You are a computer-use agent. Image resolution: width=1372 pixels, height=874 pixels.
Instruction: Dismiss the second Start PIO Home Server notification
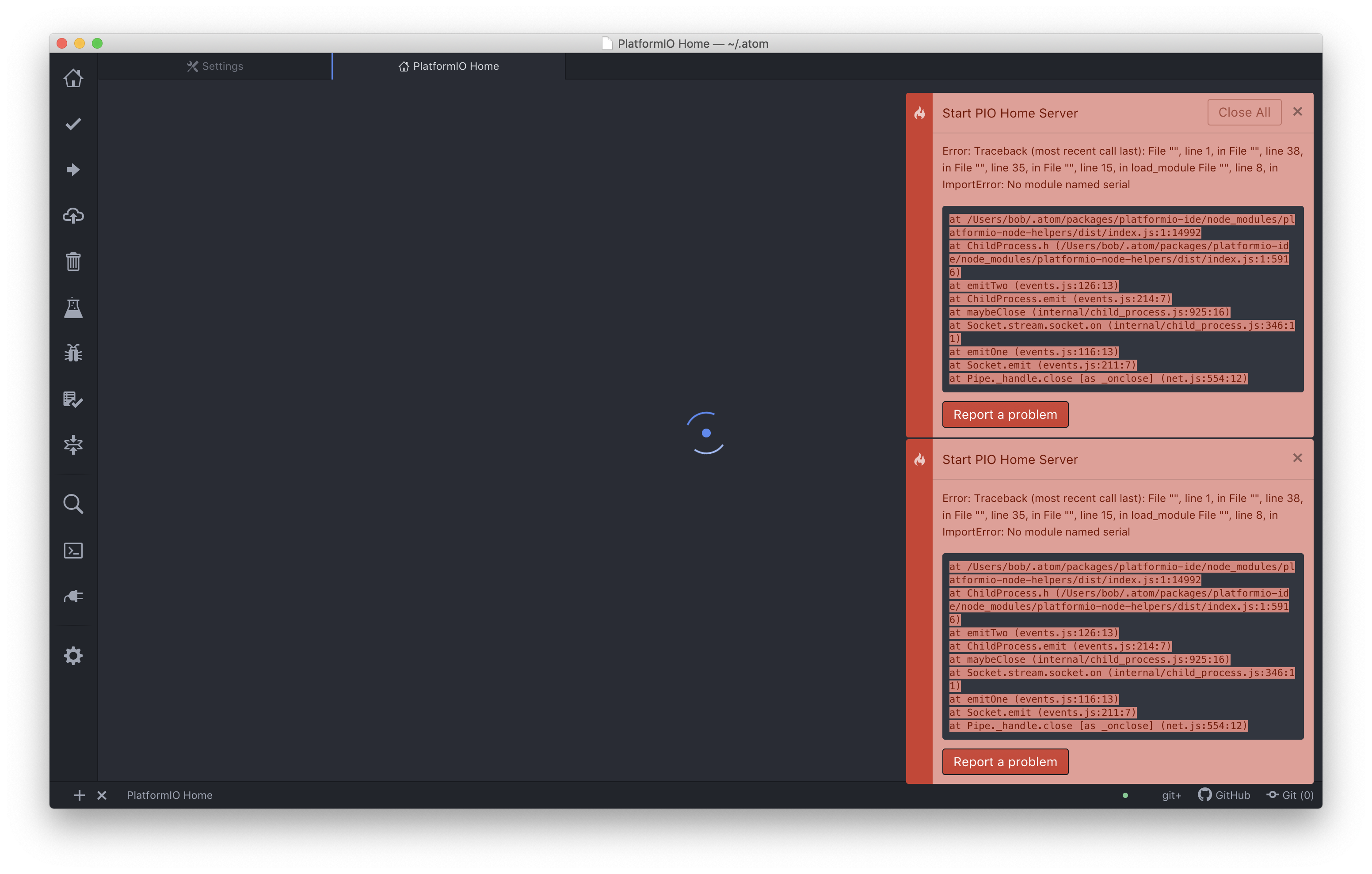(x=1298, y=457)
